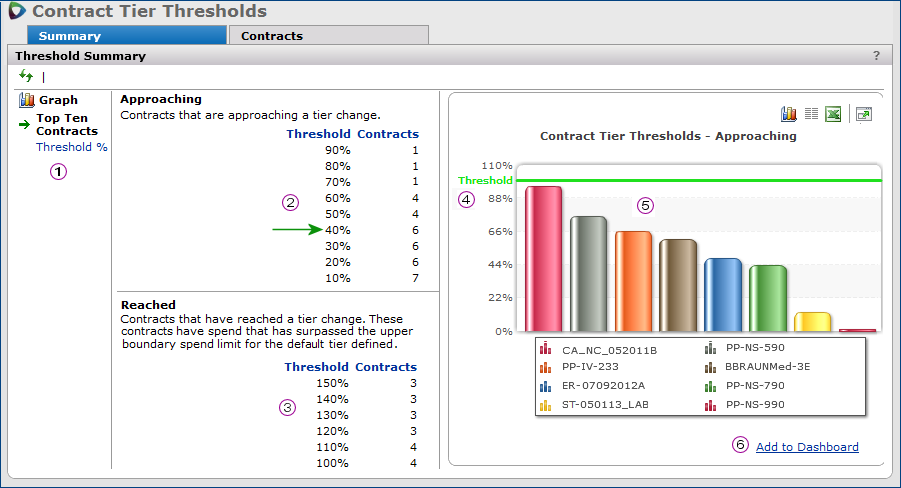Click the orange PP-IV-233 chart bar
This screenshot has width=901, height=488.
(633, 280)
